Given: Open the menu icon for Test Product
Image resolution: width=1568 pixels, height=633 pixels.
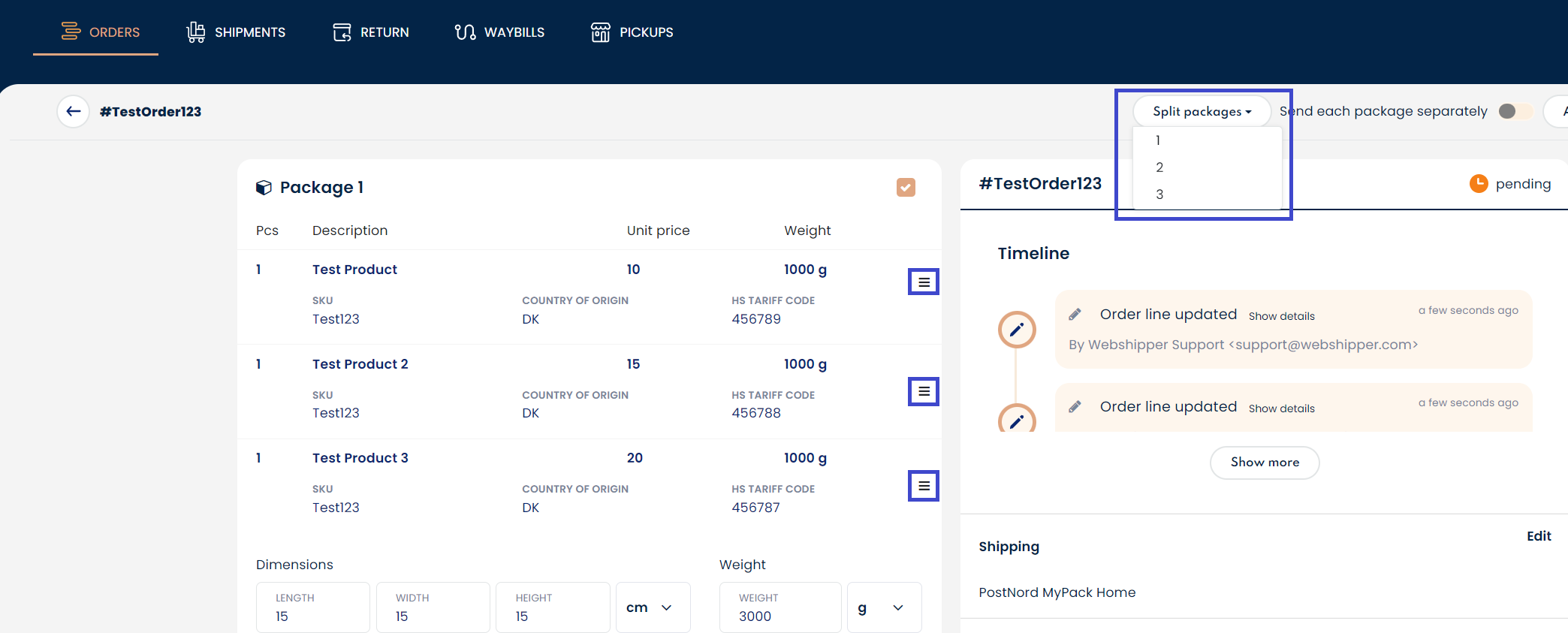Looking at the screenshot, I should pyautogui.click(x=924, y=282).
